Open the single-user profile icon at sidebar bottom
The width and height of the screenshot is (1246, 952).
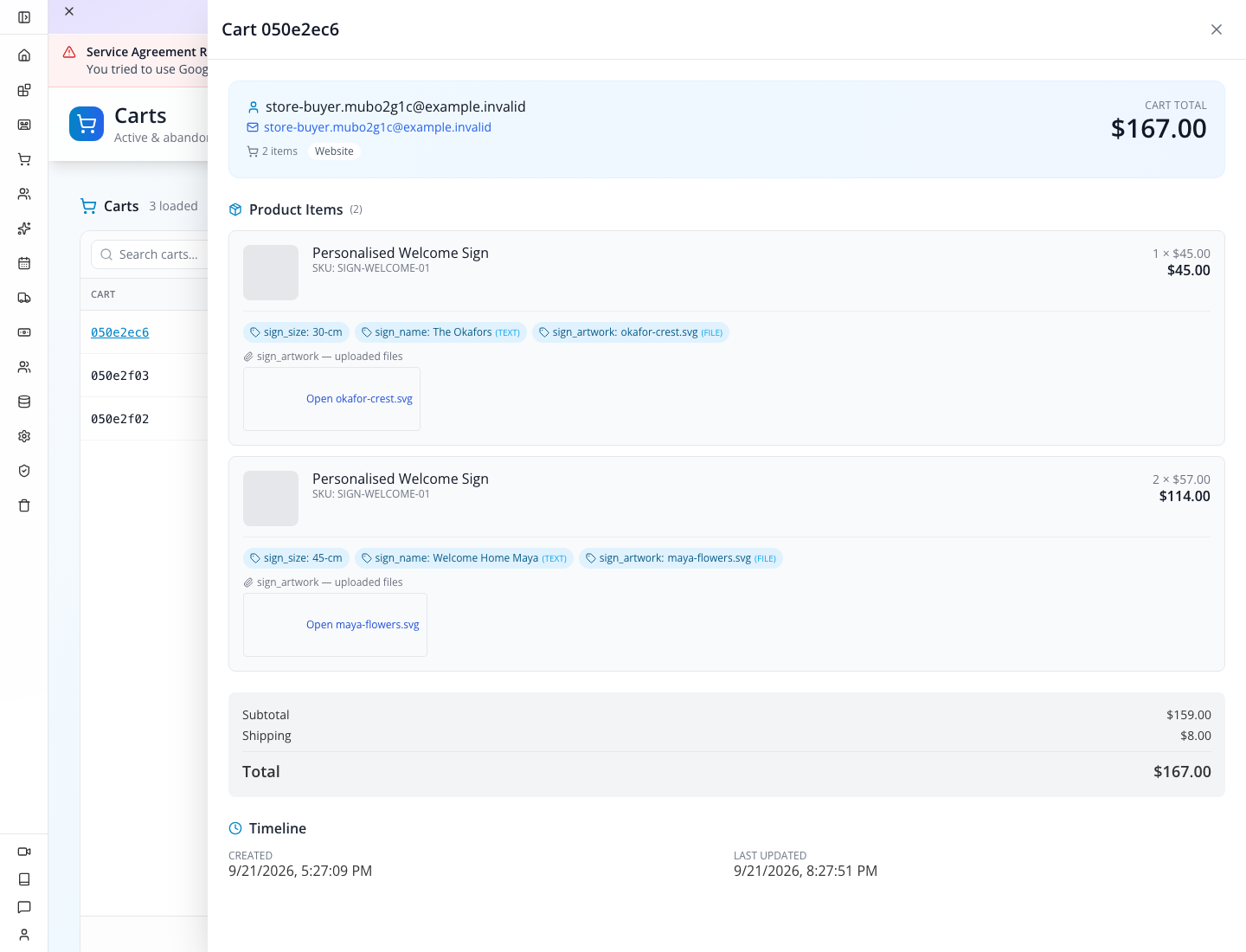point(24,935)
